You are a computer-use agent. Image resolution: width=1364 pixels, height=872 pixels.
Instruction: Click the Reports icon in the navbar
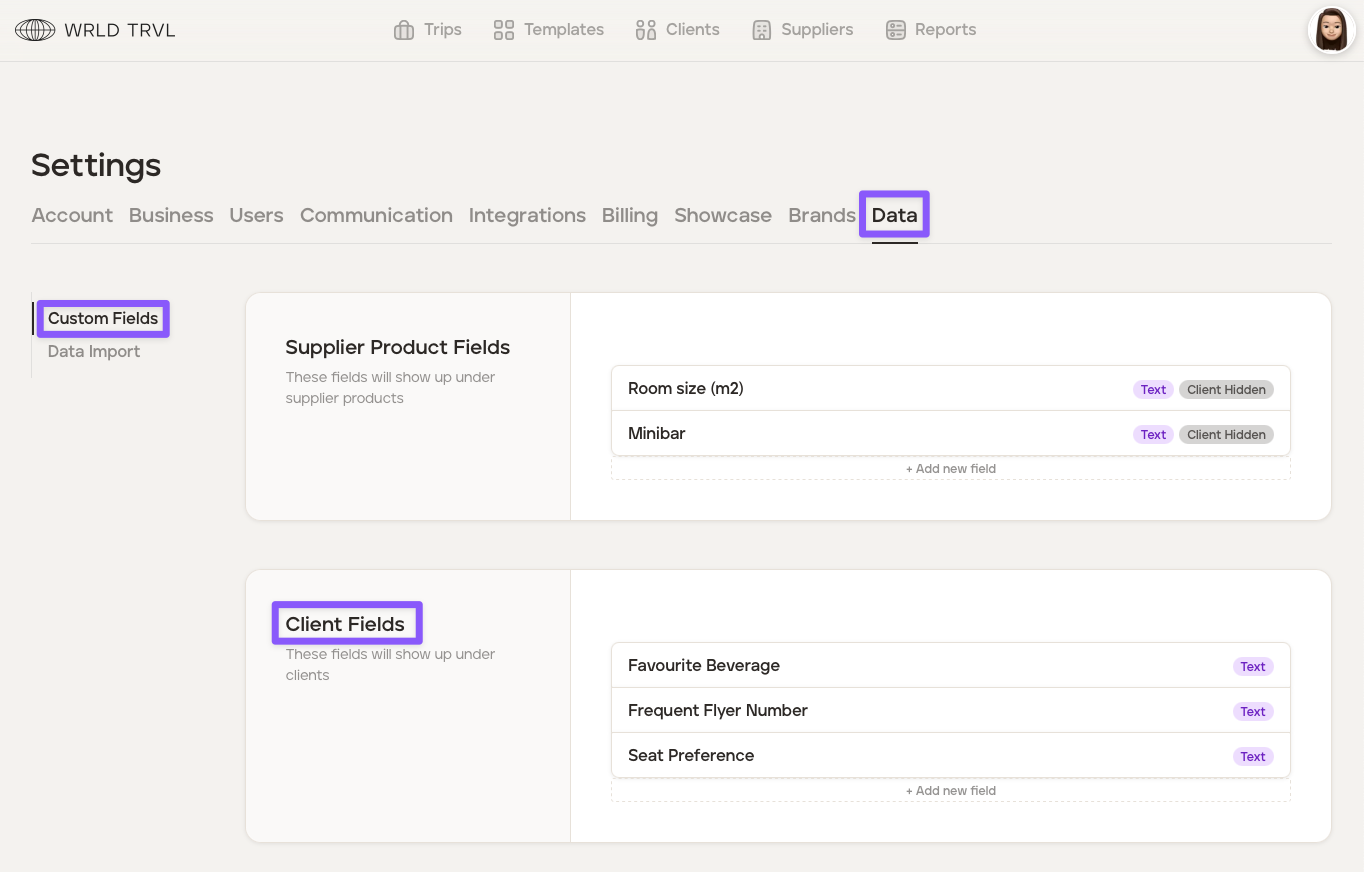click(896, 30)
